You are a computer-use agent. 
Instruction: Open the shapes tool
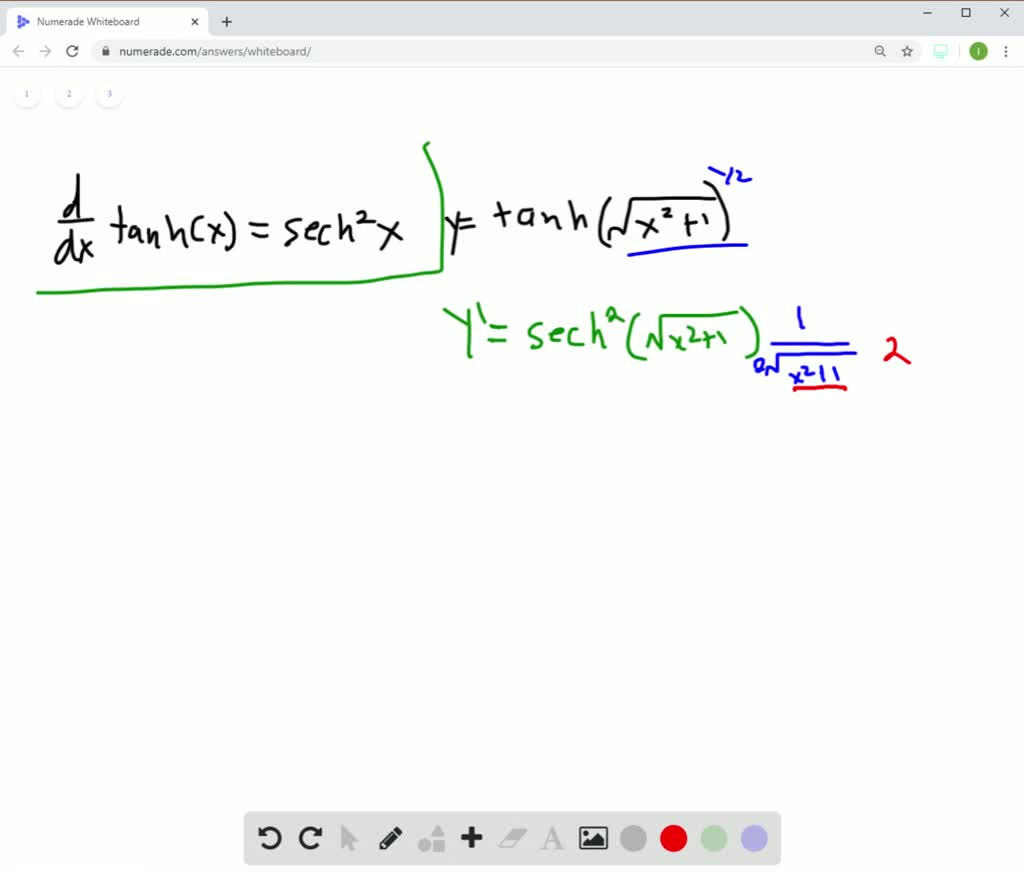click(x=431, y=838)
